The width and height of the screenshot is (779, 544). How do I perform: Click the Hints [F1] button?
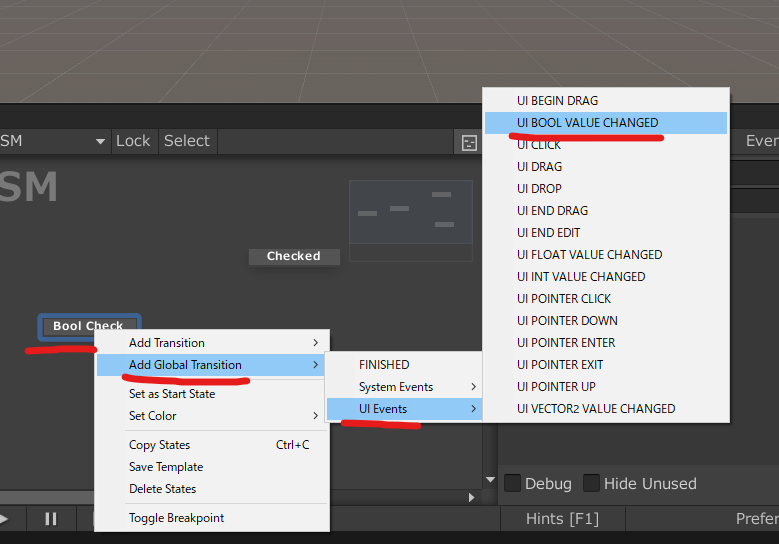[562, 519]
